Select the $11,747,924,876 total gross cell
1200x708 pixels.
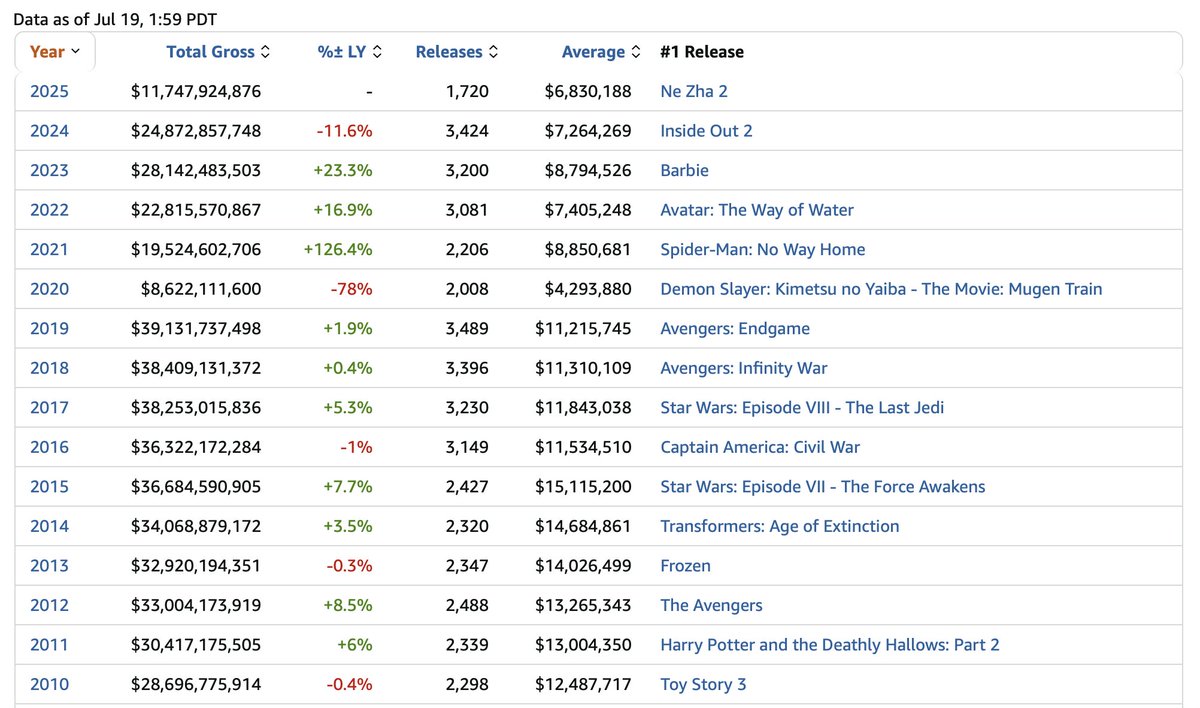click(196, 91)
